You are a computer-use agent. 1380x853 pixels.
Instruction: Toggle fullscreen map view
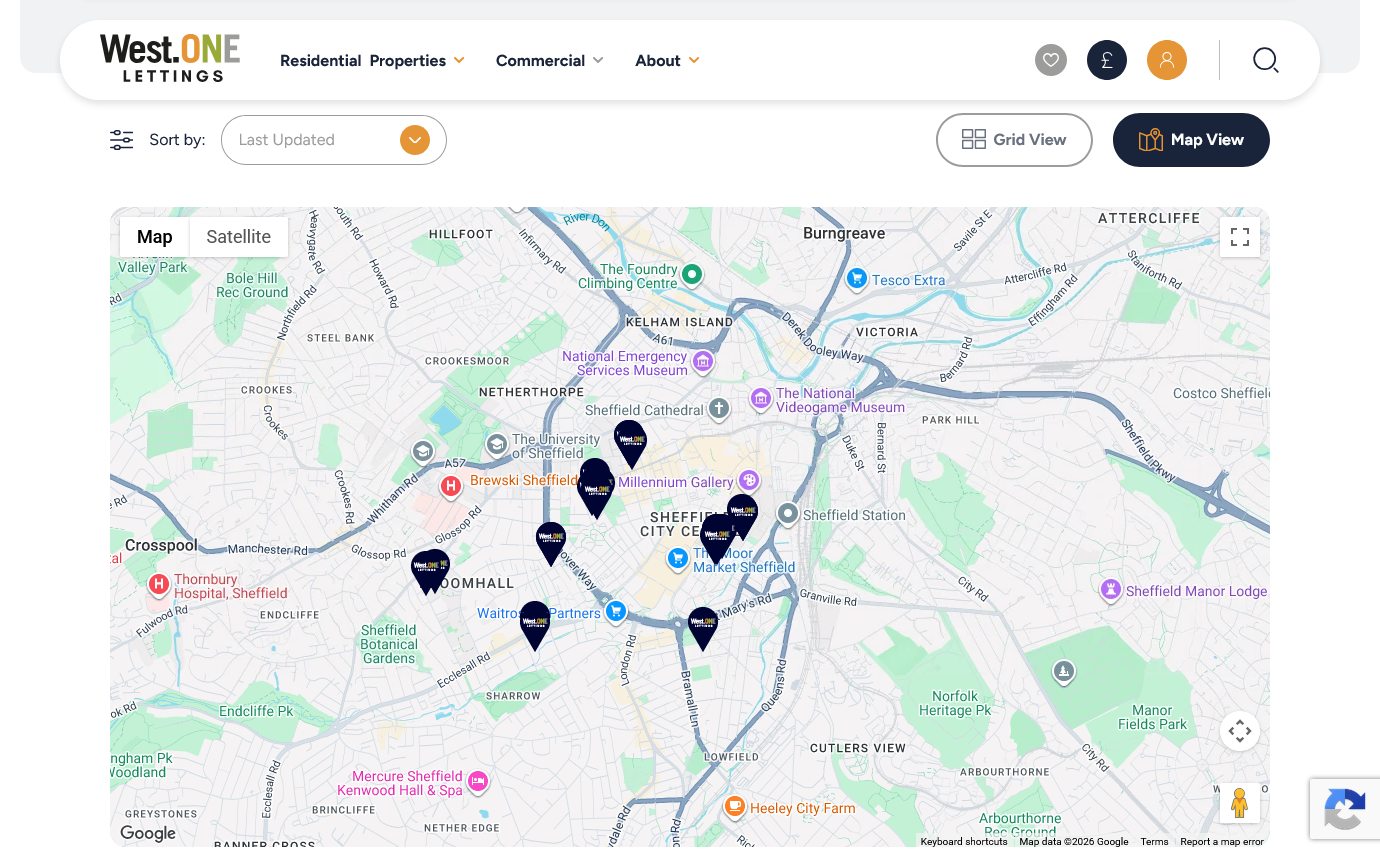click(x=1240, y=237)
